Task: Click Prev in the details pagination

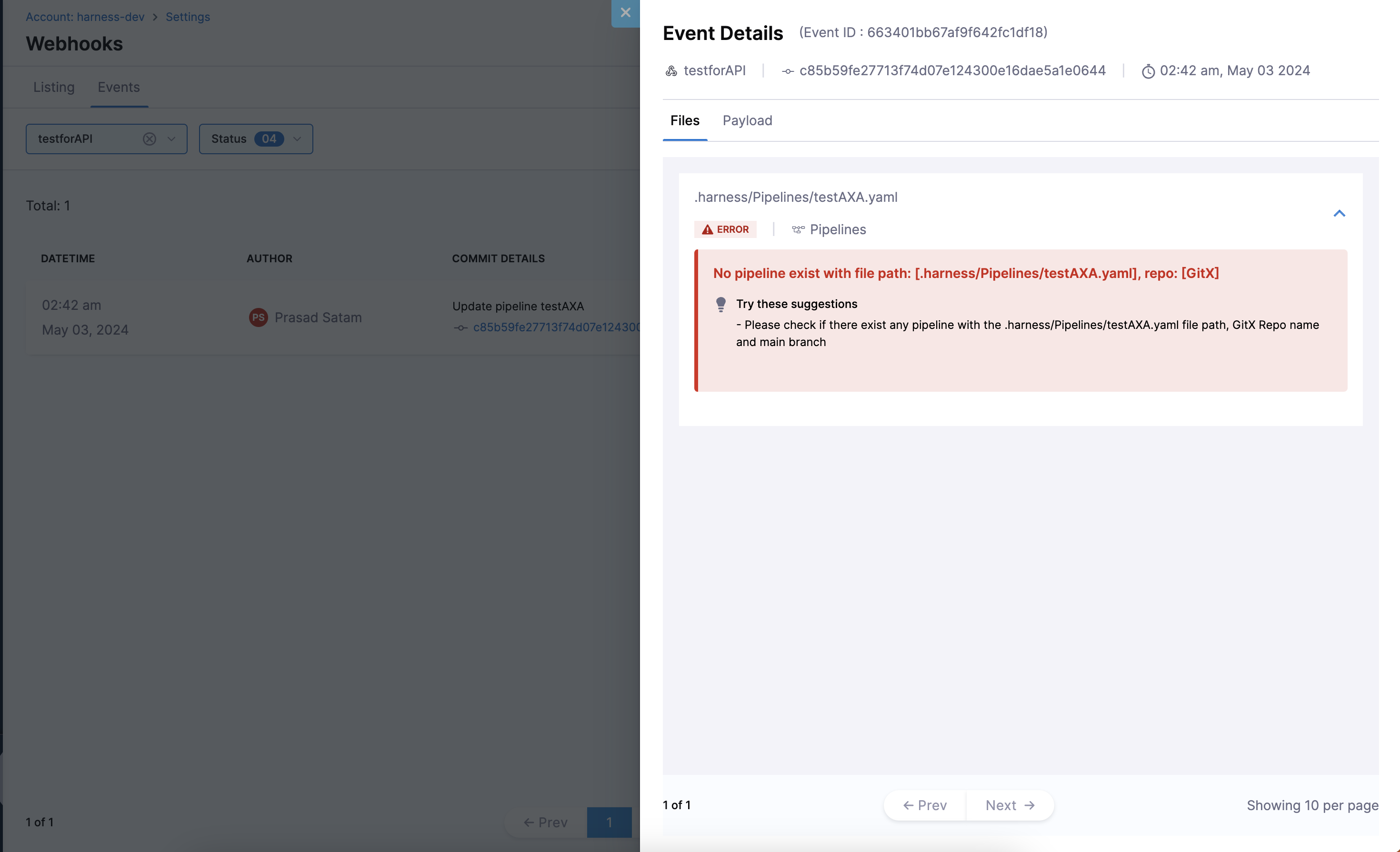Action: pos(924,805)
